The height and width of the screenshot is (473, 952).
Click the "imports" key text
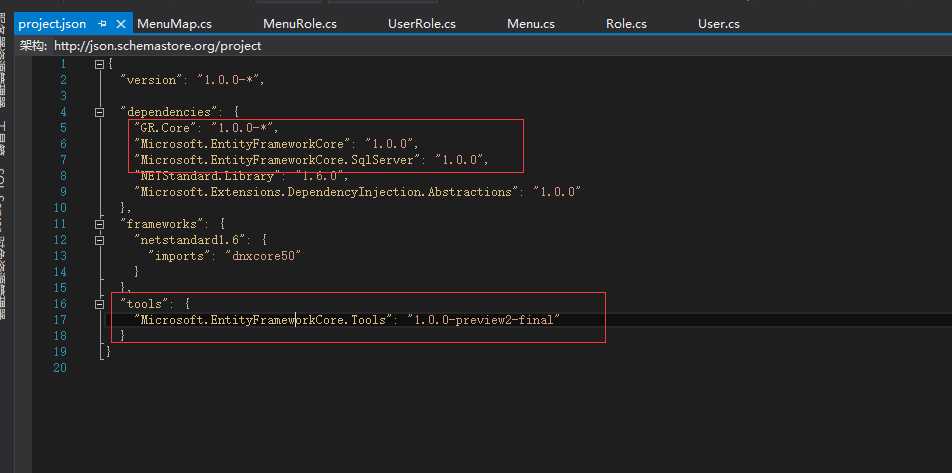pos(180,256)
